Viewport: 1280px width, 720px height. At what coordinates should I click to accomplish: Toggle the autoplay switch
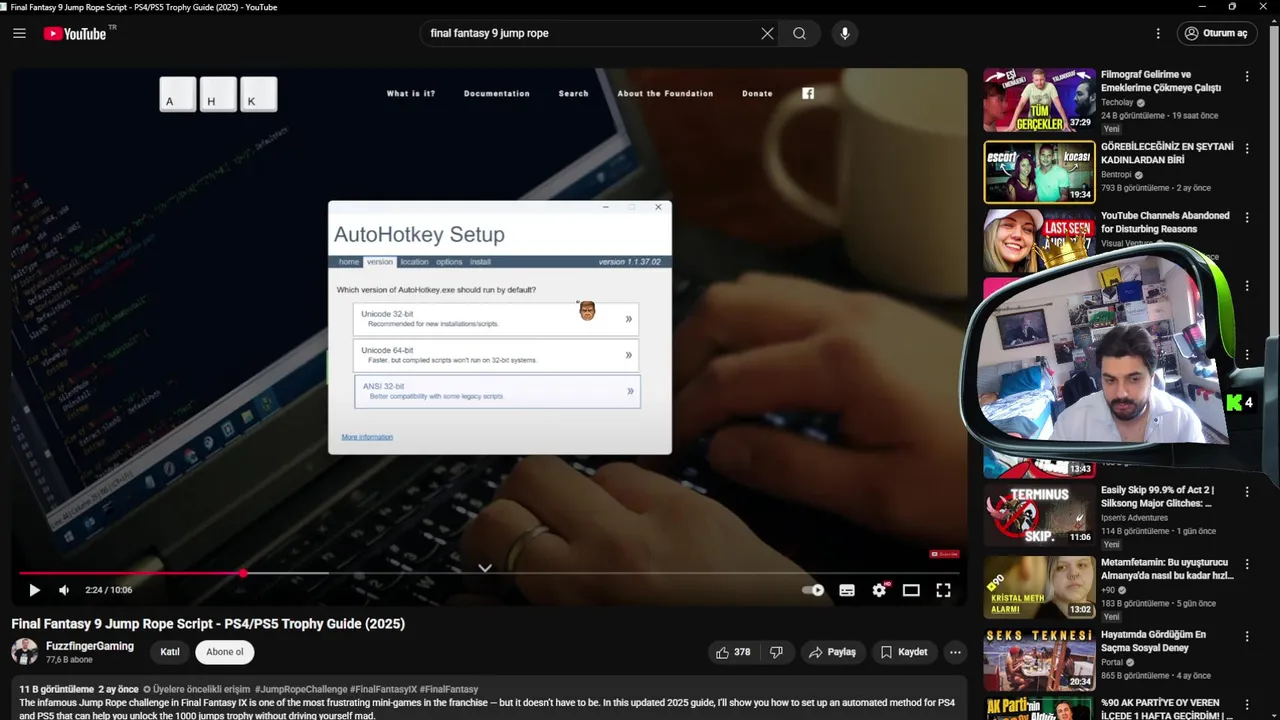pyautogui.click(x=813, y=590)
